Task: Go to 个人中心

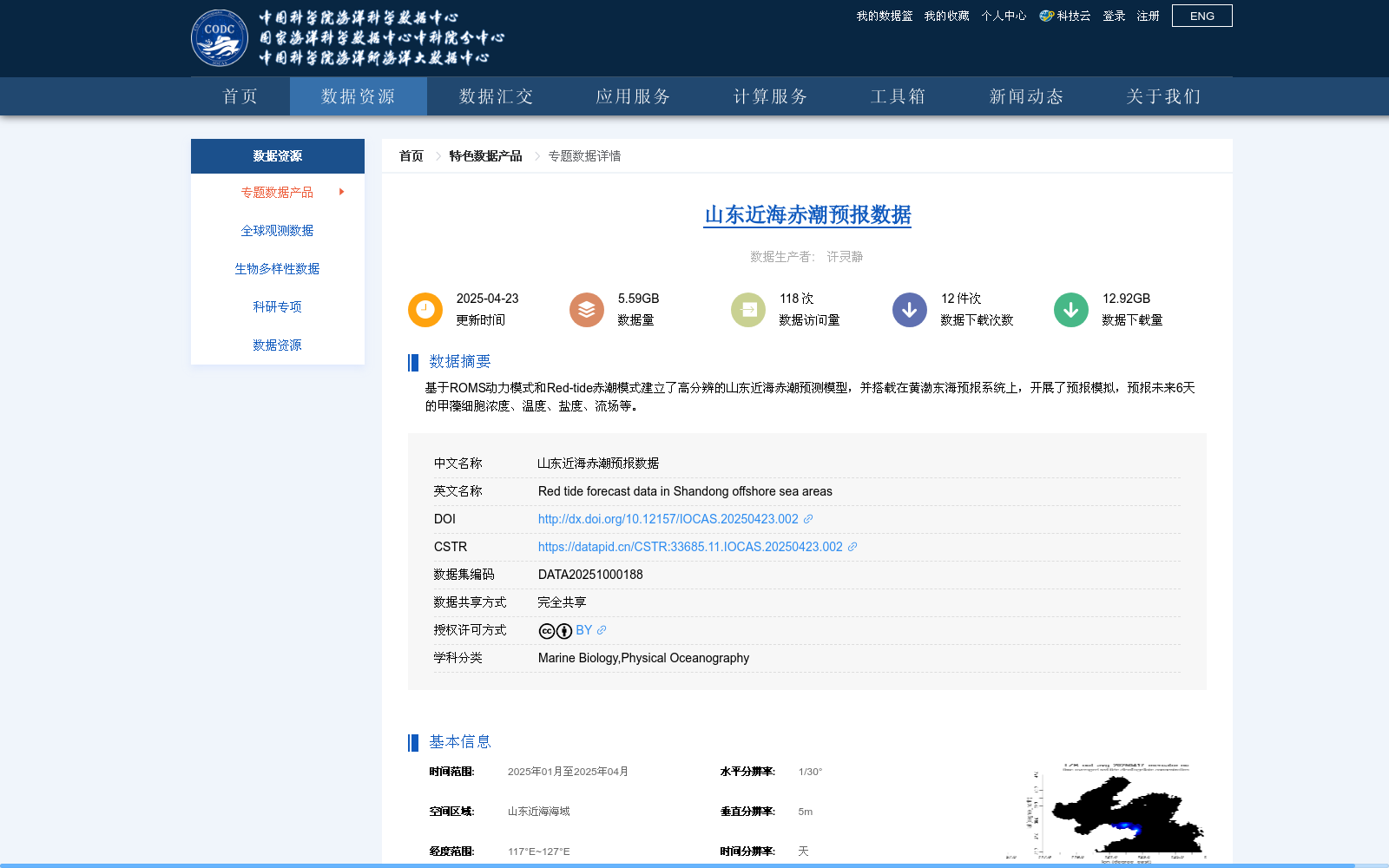Action: [x=1004, y=16]
